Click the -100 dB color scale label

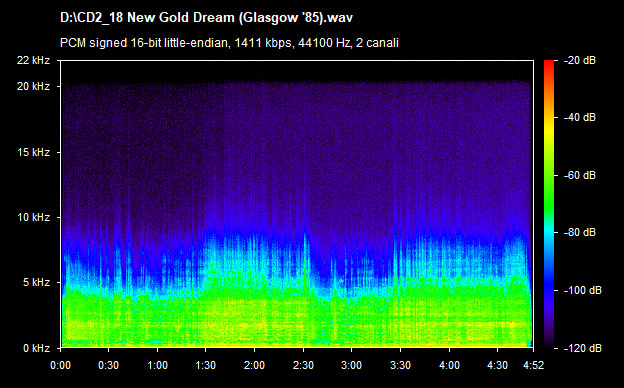pyautogui.click(x=583, y=290)
